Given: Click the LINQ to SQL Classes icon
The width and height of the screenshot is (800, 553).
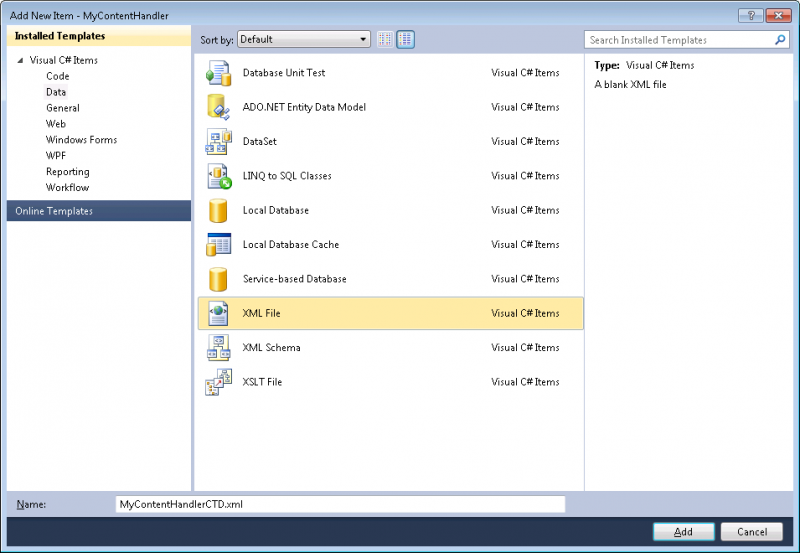Looking at the screenshot, I should click(x=219, y=176).
